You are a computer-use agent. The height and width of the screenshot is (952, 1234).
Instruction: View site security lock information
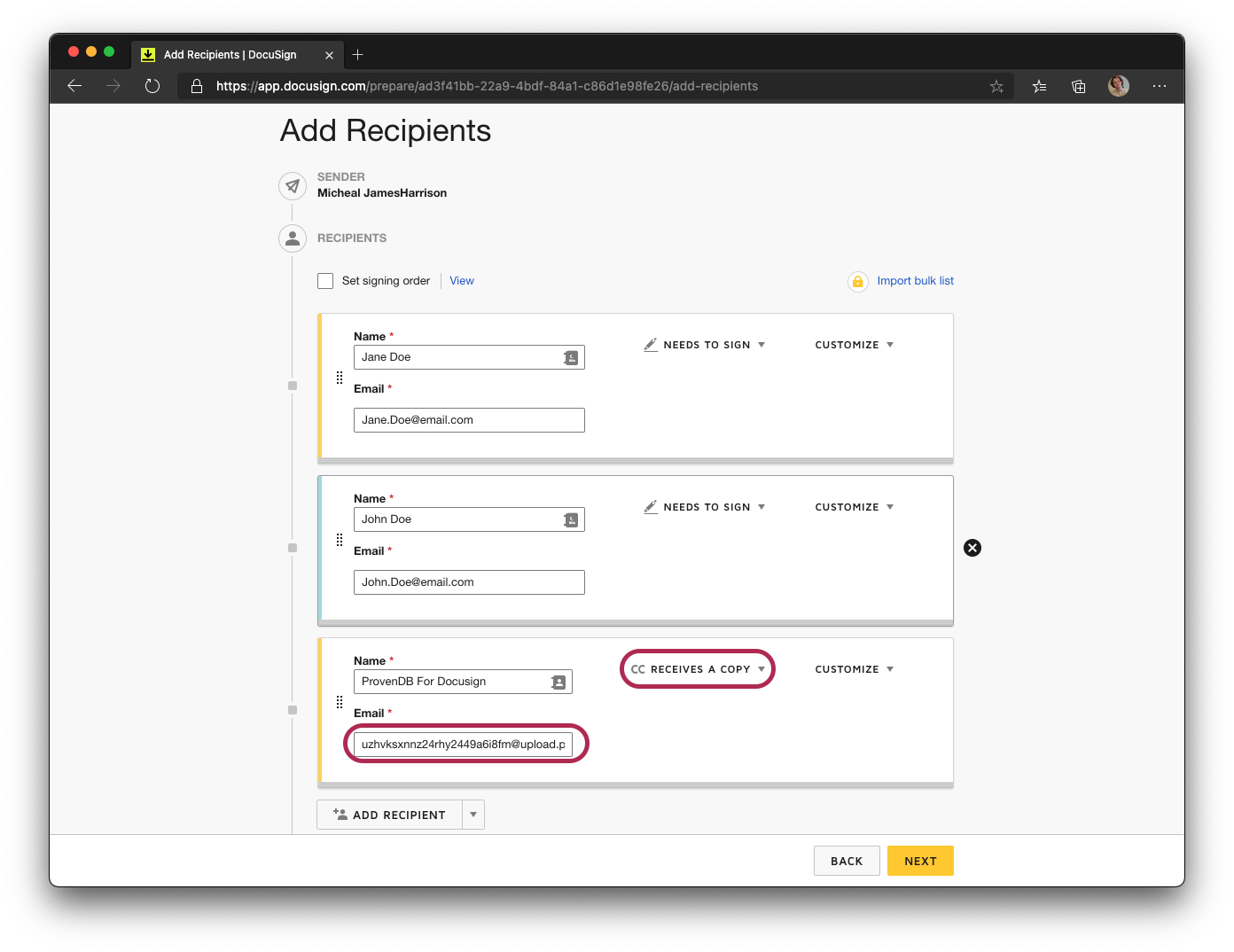point(197,86)
